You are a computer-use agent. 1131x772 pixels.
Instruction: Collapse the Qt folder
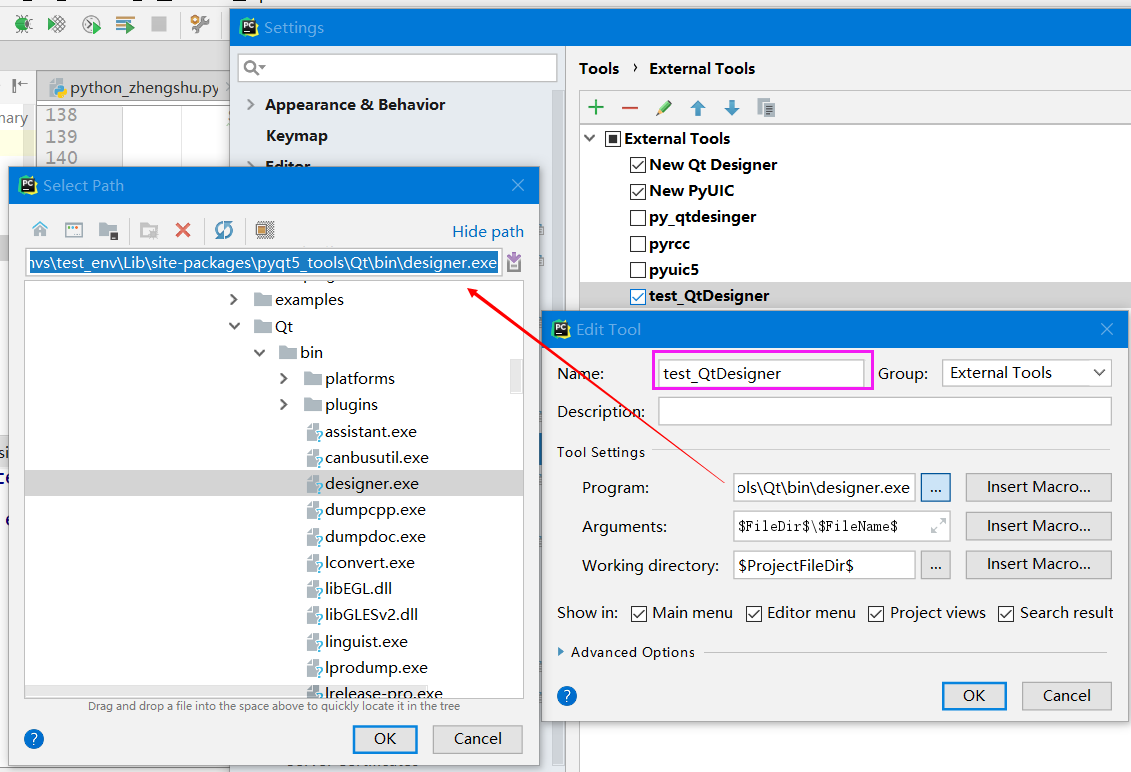coord(234,326)
